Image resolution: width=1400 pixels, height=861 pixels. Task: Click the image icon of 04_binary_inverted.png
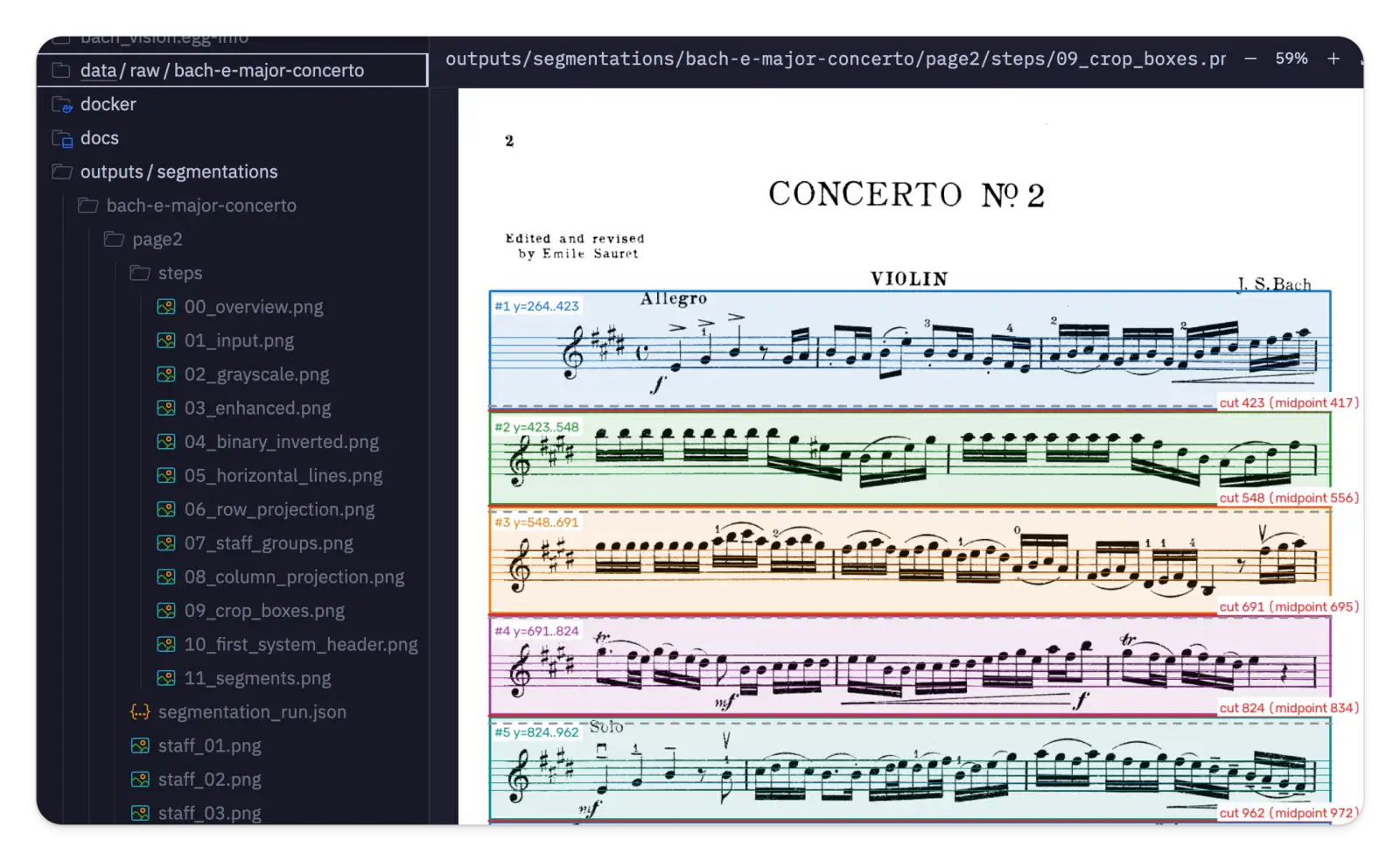[x=166, y=442]
